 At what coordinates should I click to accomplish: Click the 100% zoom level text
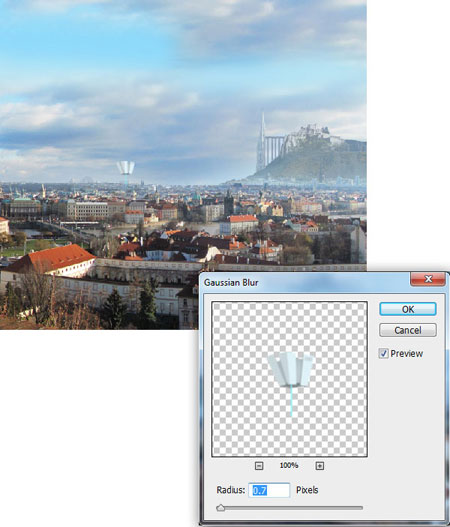point(289,465)
